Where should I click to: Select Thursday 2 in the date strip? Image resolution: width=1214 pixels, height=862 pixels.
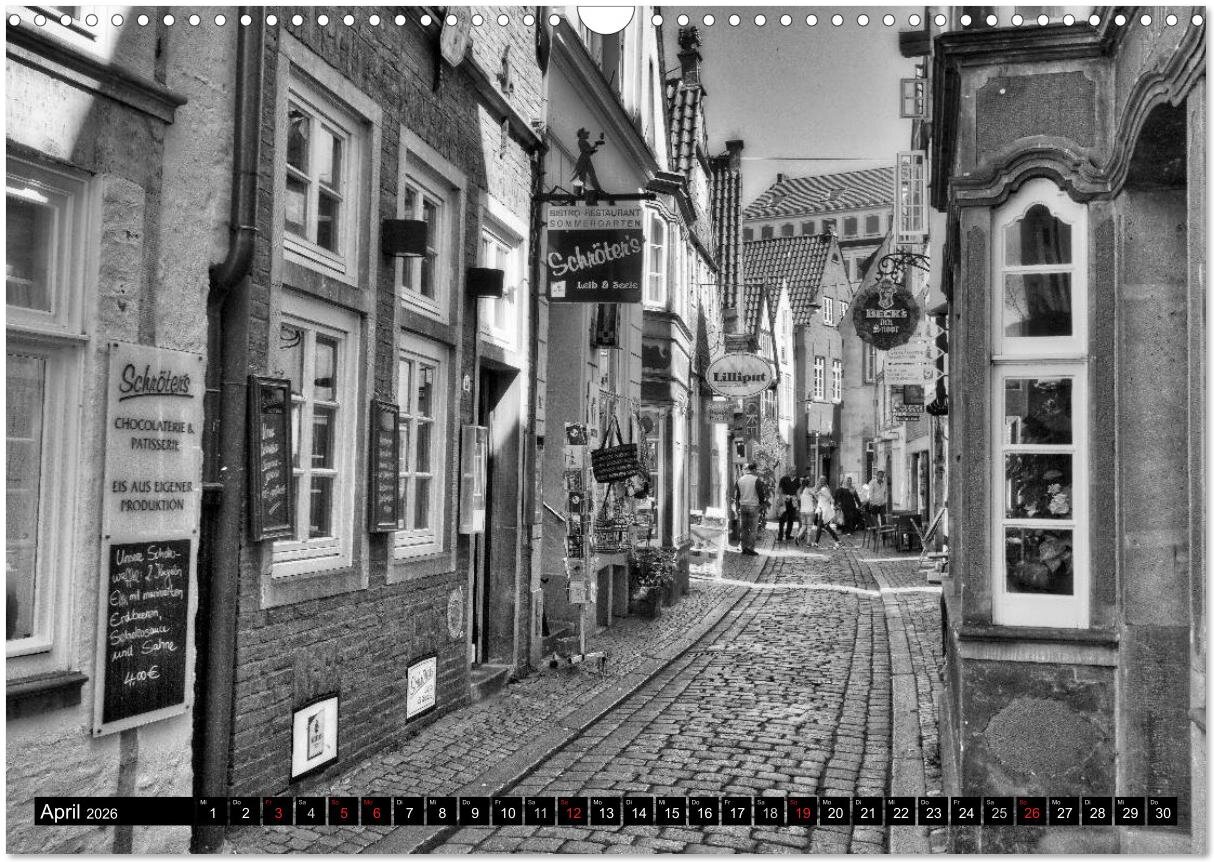tap(244, 812)
